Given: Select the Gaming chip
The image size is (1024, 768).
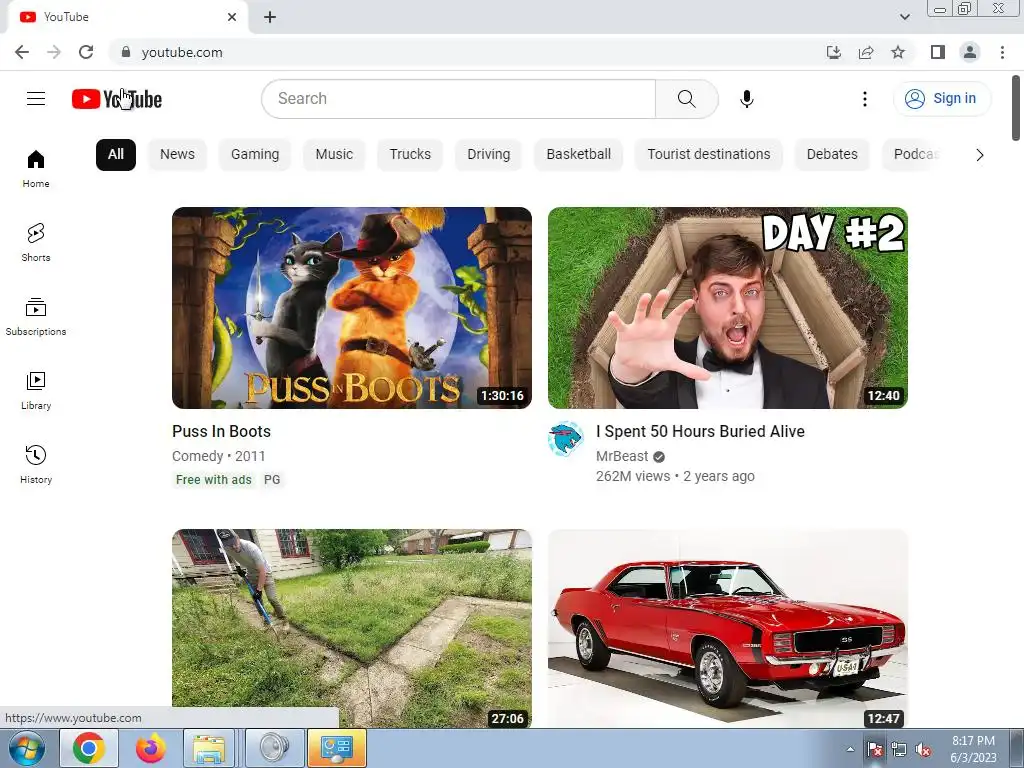Looking at the screenshot, I should (255, 155).
